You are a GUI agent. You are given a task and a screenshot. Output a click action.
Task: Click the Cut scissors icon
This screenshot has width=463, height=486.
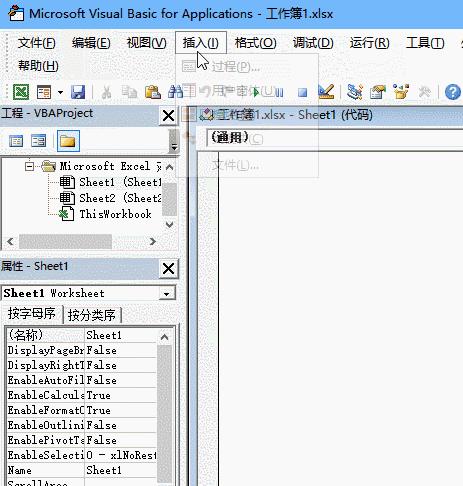pyautogui.click(x=107, y=92)
